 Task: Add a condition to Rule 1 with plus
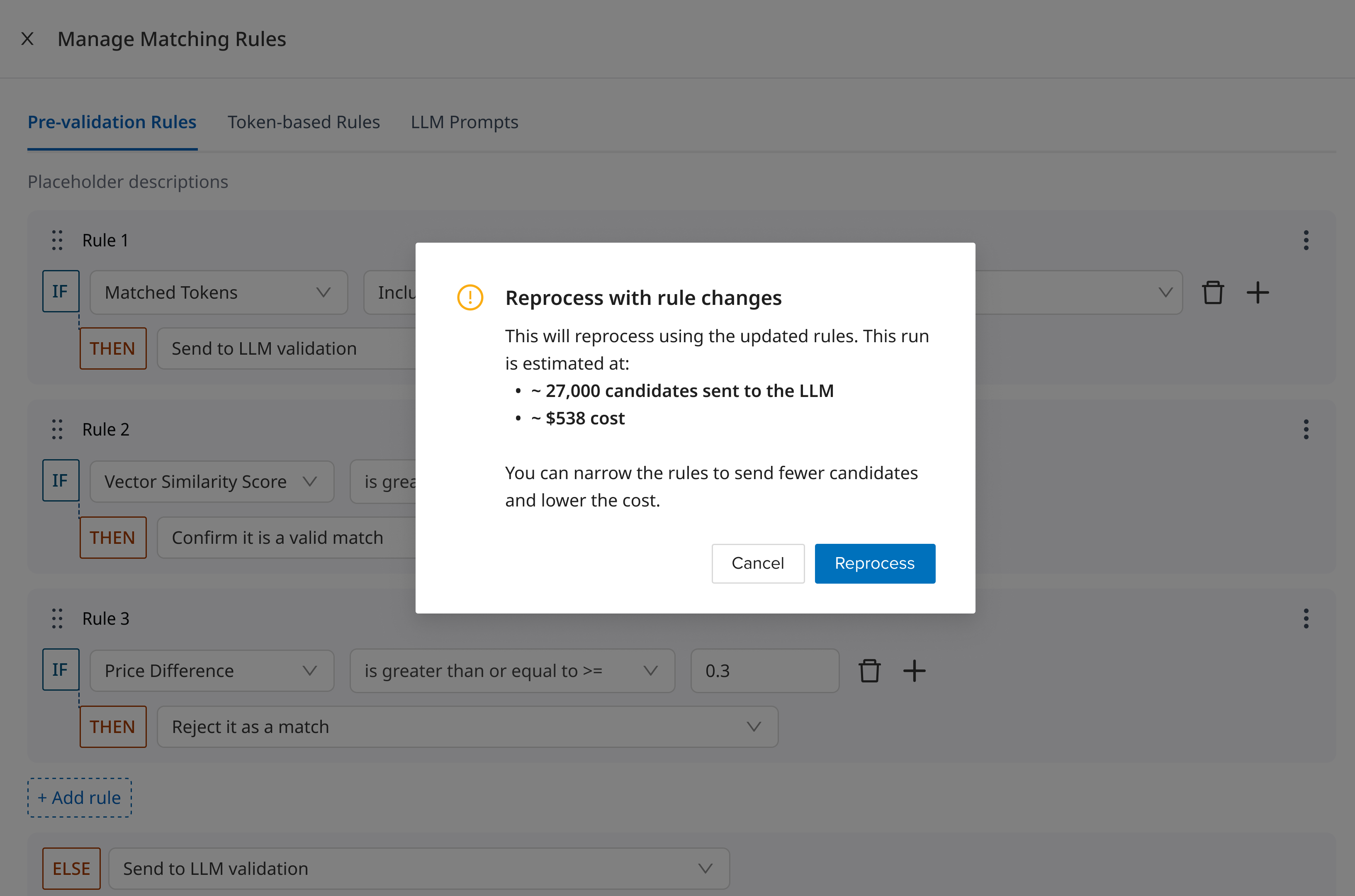pos(1257,292)
